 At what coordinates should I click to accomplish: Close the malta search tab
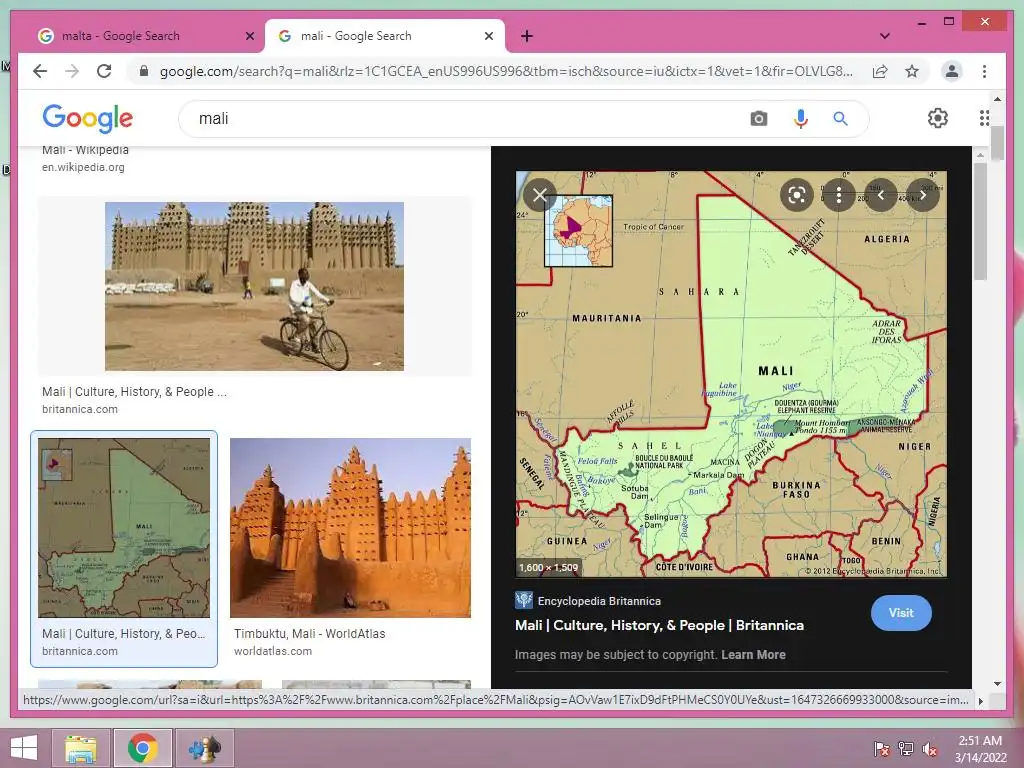point(249,37)
